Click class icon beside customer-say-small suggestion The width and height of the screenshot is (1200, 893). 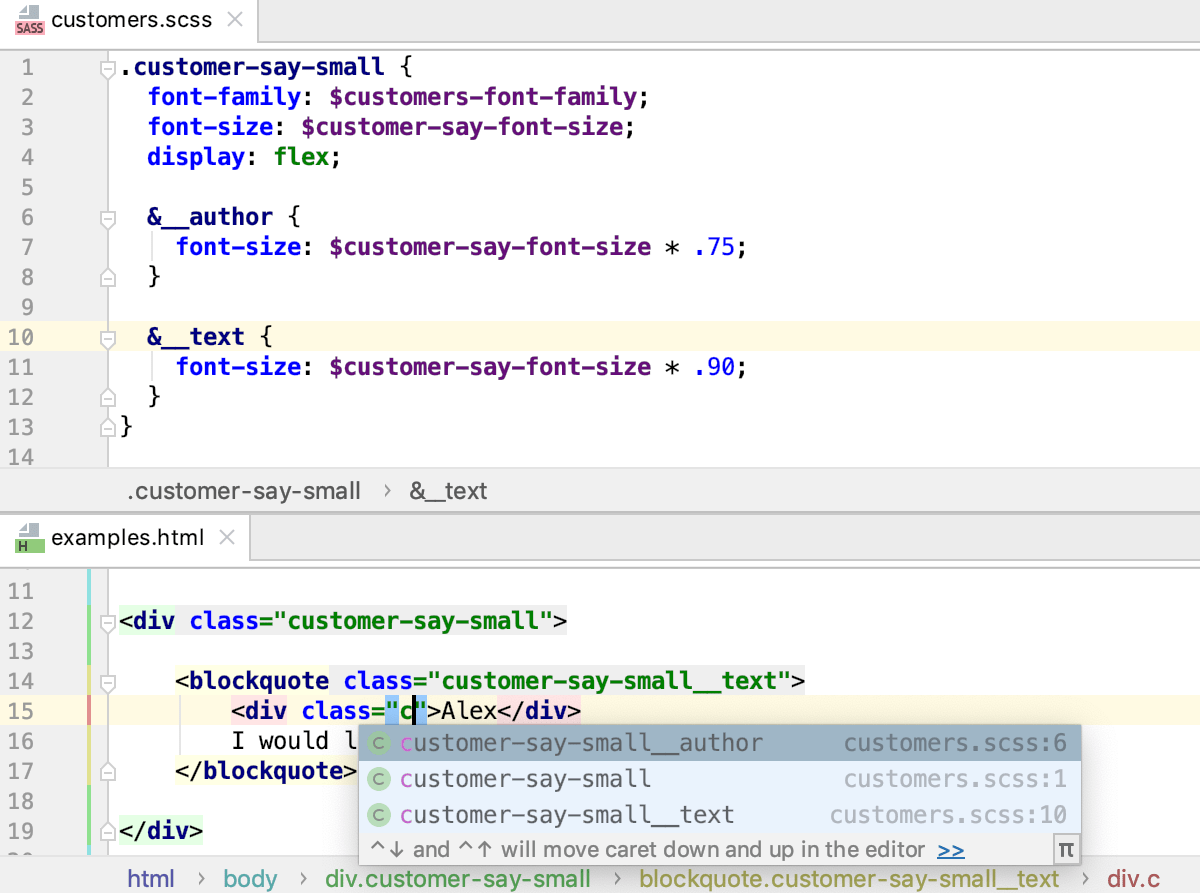click(379, 780)
